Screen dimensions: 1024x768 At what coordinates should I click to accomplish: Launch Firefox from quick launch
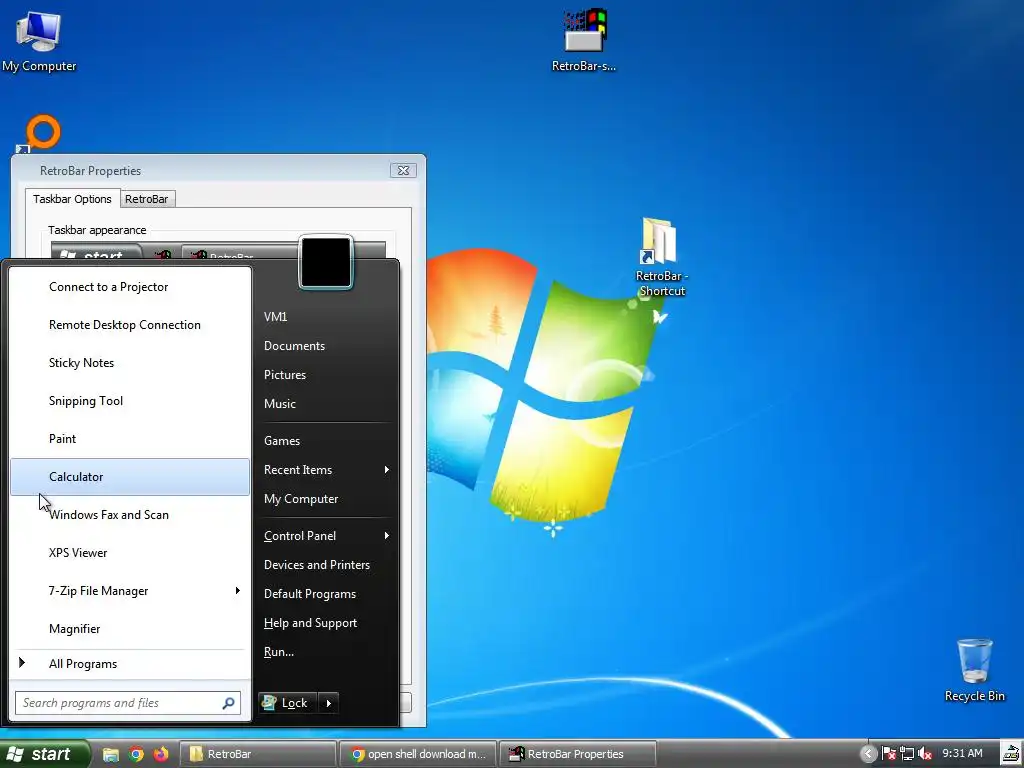(x=161, y=754)
